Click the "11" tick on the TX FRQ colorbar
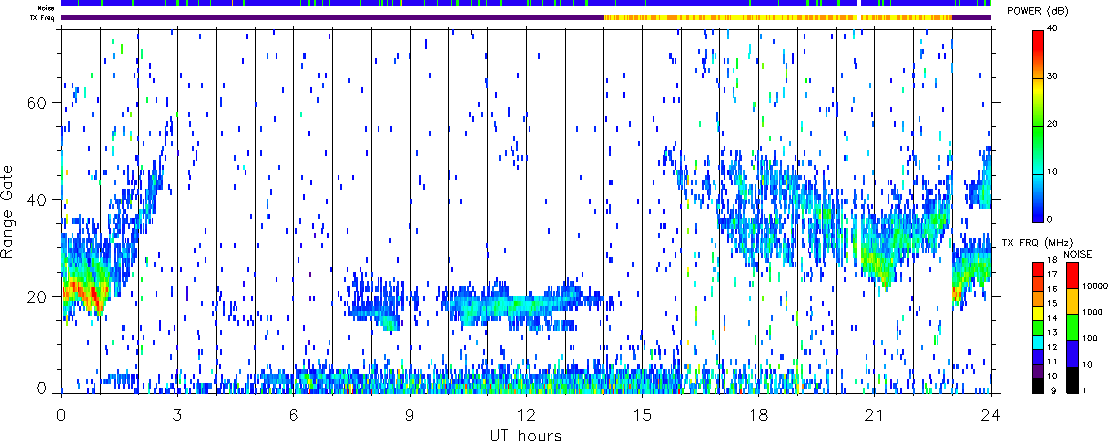 coord(1053,363)
